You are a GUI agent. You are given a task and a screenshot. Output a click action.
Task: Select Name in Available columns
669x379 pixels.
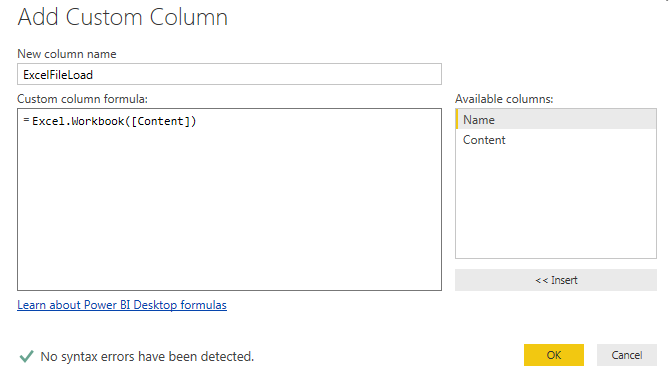556,120
